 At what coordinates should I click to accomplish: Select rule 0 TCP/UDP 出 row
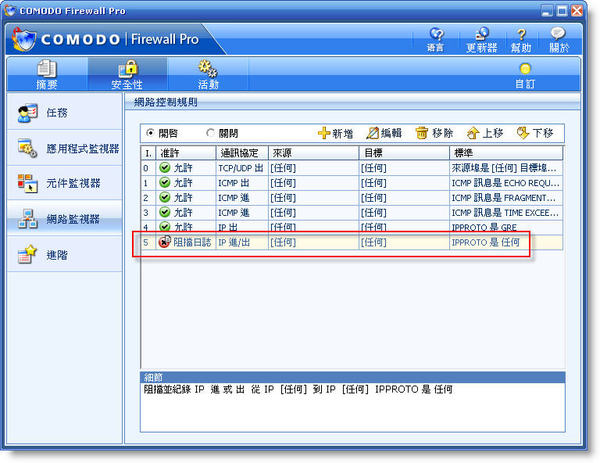[x=352, y=168]
